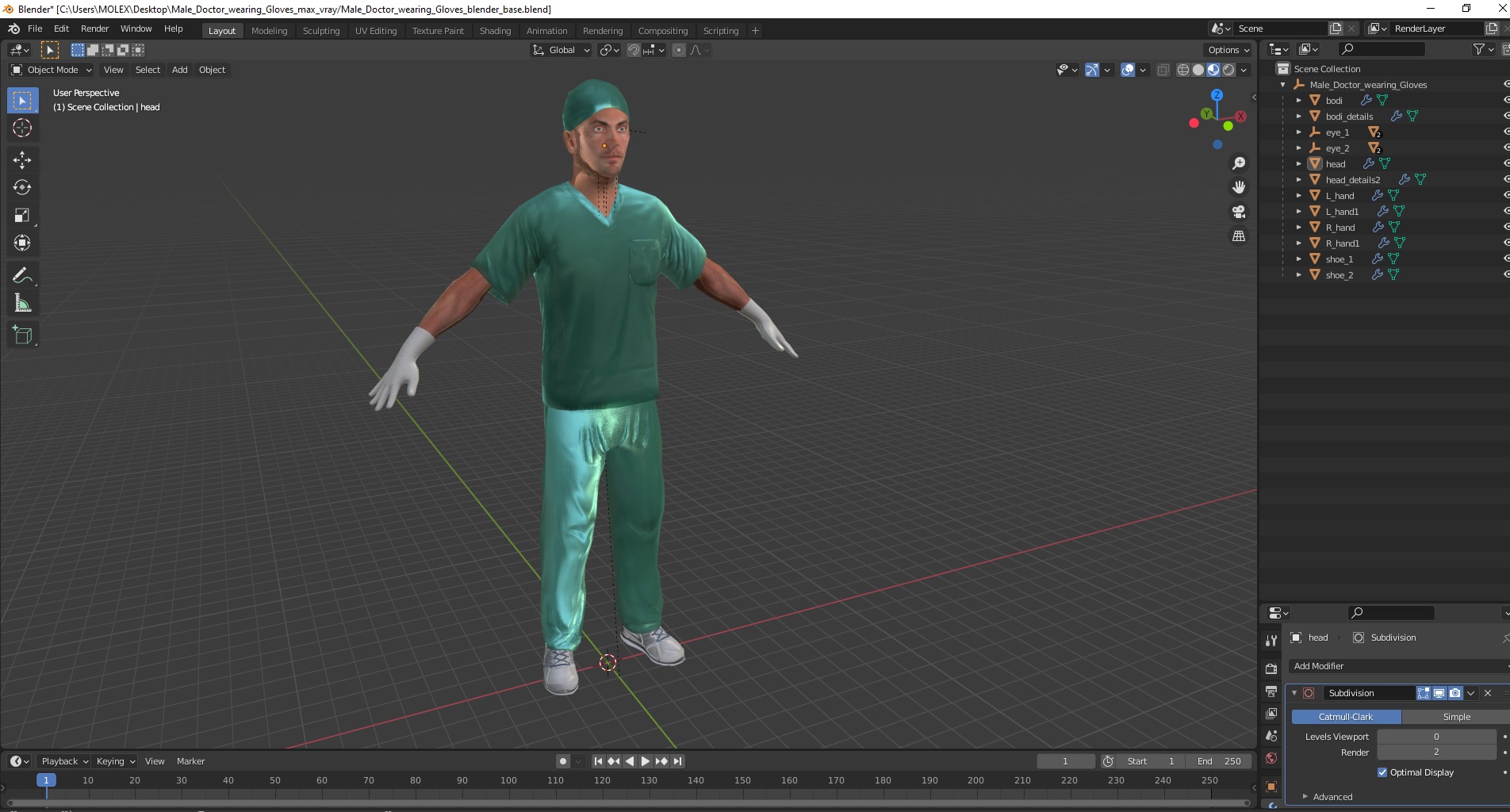Jump to the end frame button
The height and width of the screenshot is (812, 1510).
pyautogui.click(x=677, y=761)
